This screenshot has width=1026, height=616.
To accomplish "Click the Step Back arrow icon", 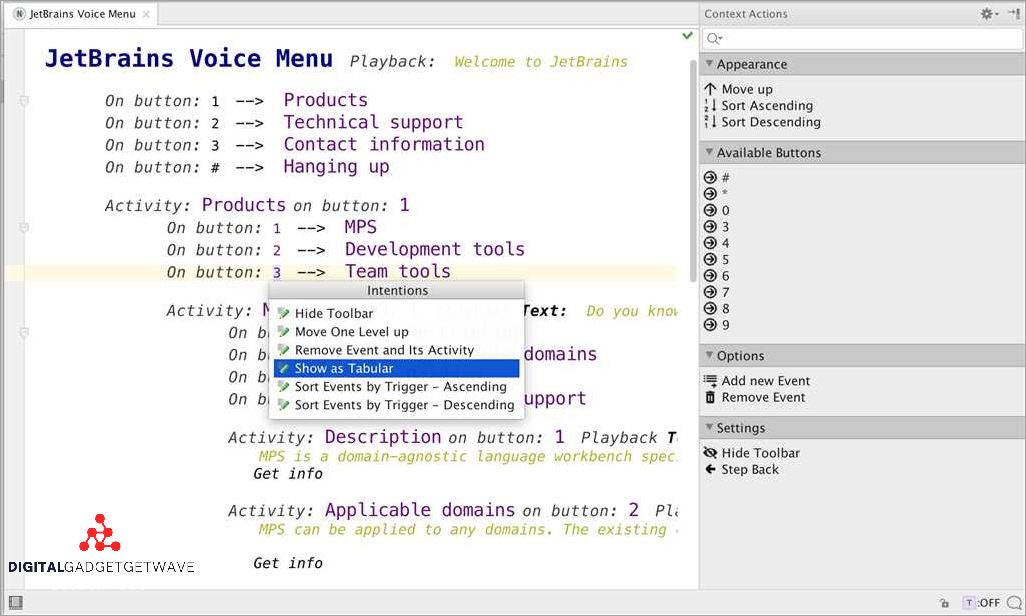I will click(x=711, y=469).
